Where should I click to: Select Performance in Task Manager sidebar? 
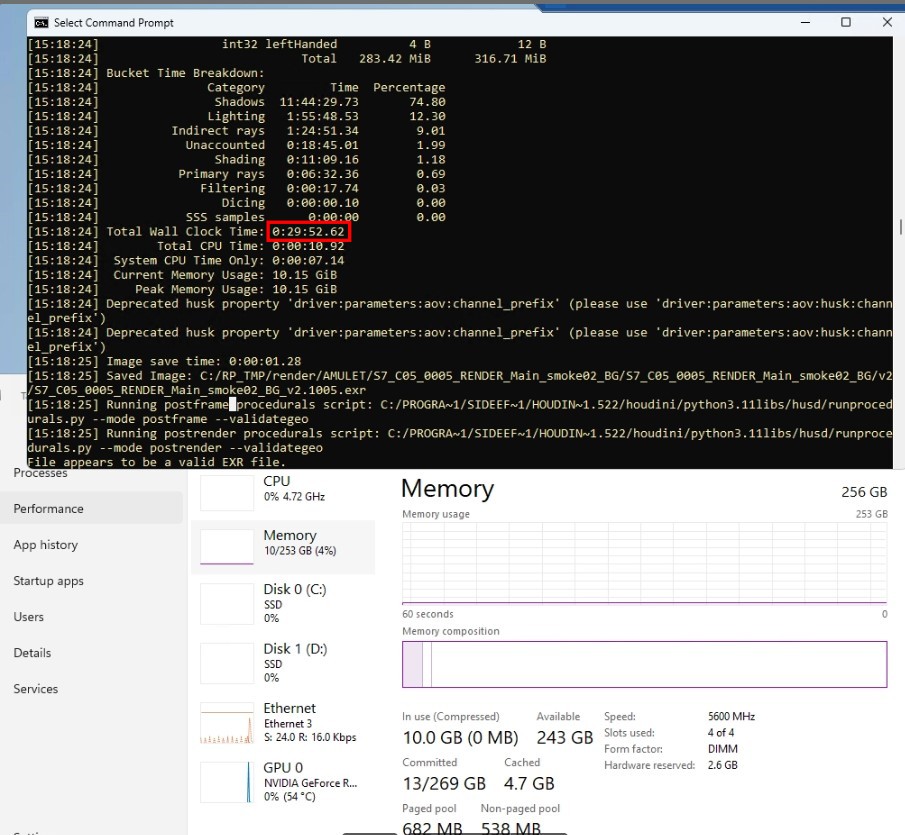click(48, 509)
